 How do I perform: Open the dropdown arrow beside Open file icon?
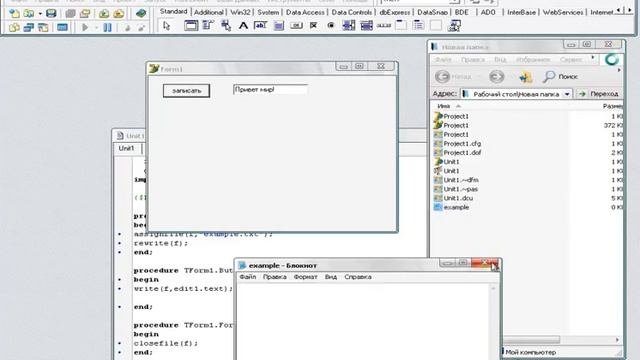pos(40,14)
